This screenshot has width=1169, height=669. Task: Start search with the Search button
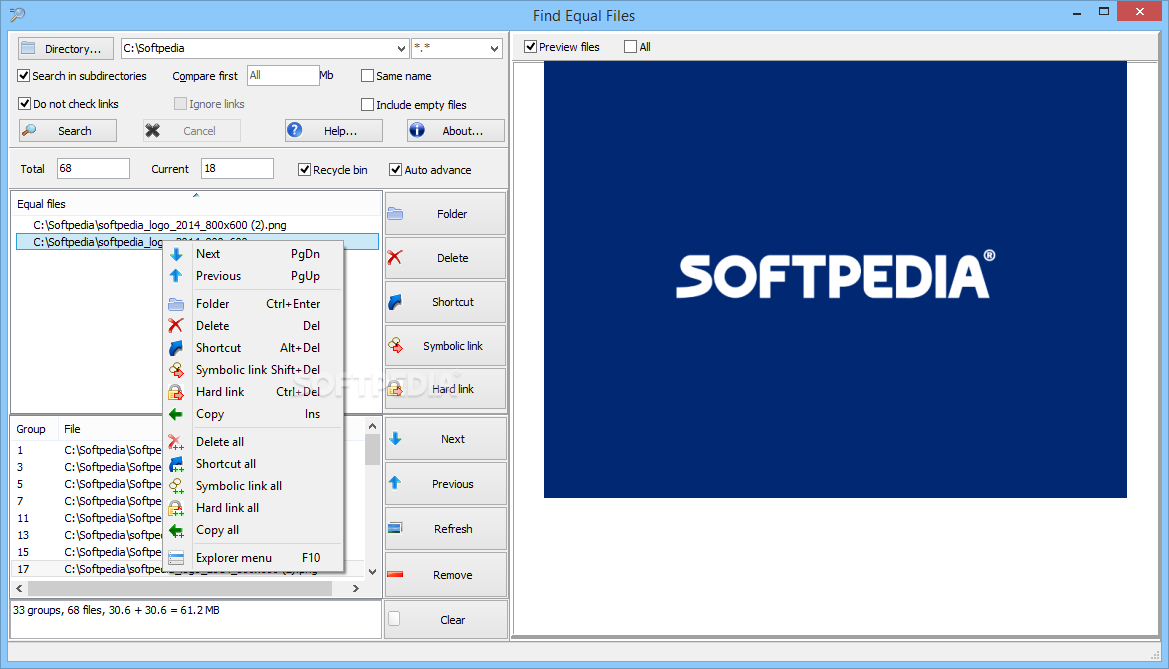click(68, 131)
